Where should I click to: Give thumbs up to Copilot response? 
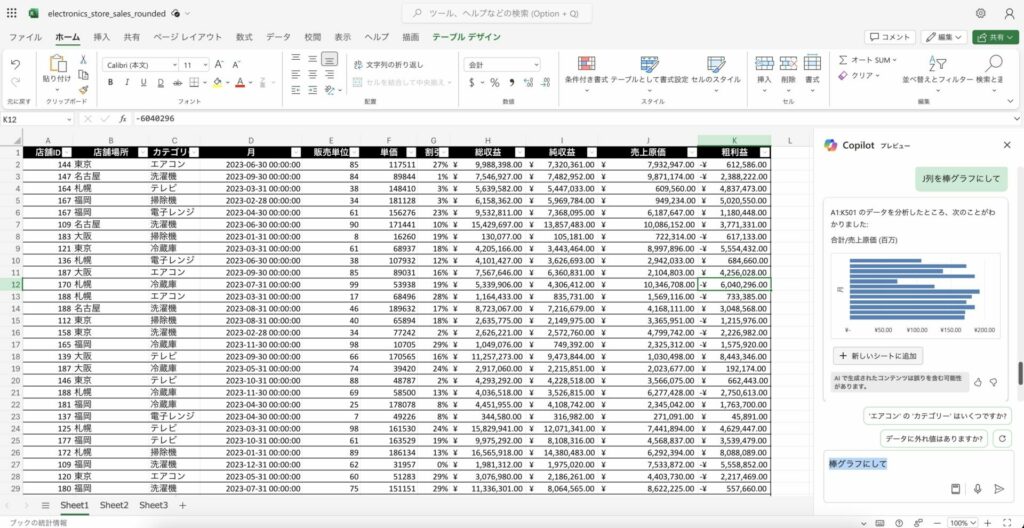[x=978, y=382]
